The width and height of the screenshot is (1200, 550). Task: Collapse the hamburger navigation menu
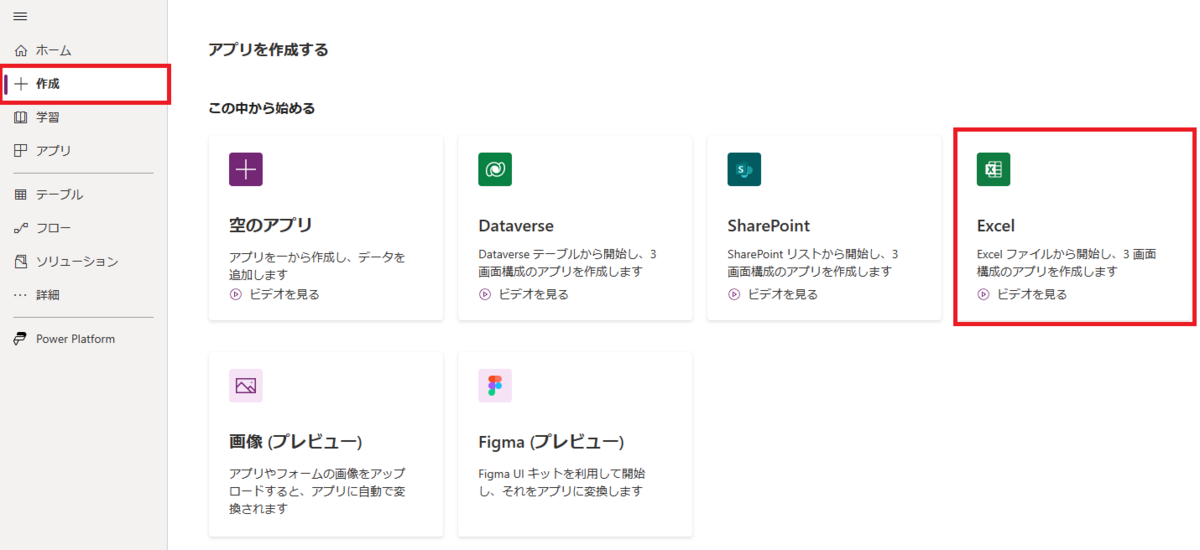pos(20,17)
